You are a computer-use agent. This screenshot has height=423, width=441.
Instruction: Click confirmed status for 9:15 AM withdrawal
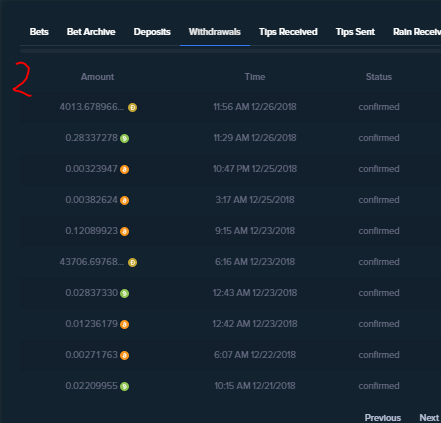click(379, 231)
